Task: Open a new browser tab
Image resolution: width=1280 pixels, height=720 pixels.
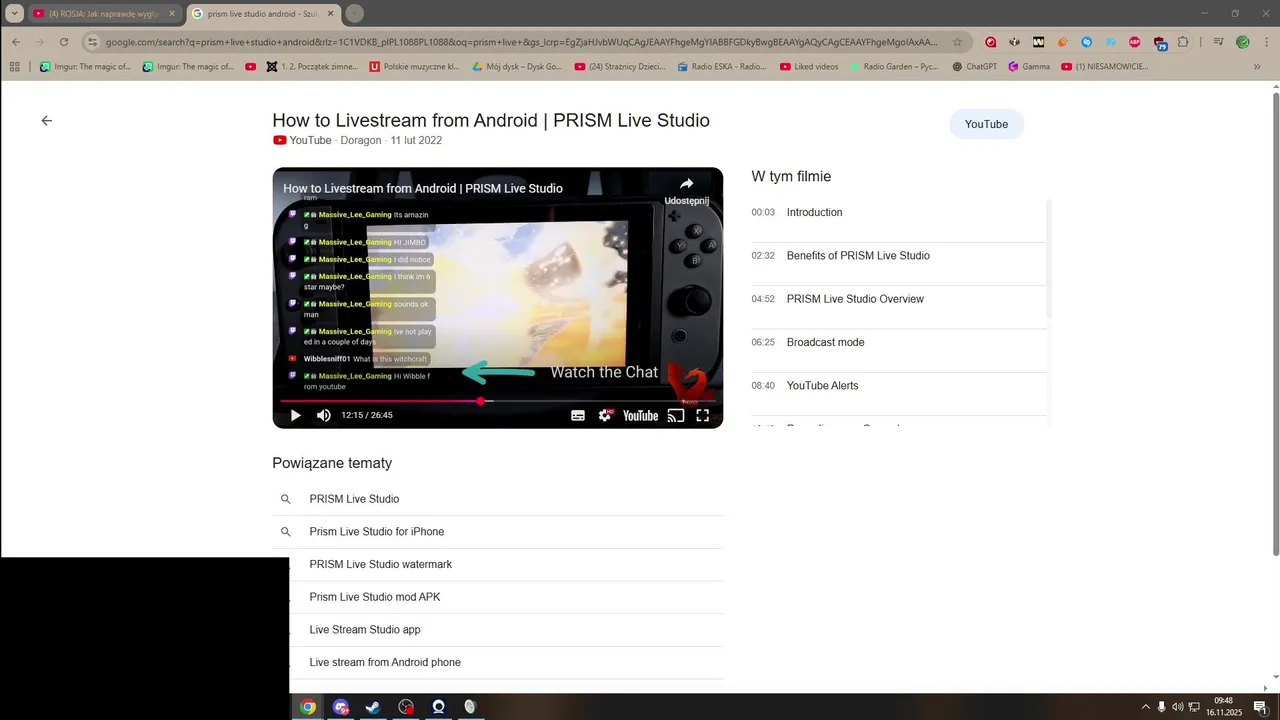Action: (354, 14)
